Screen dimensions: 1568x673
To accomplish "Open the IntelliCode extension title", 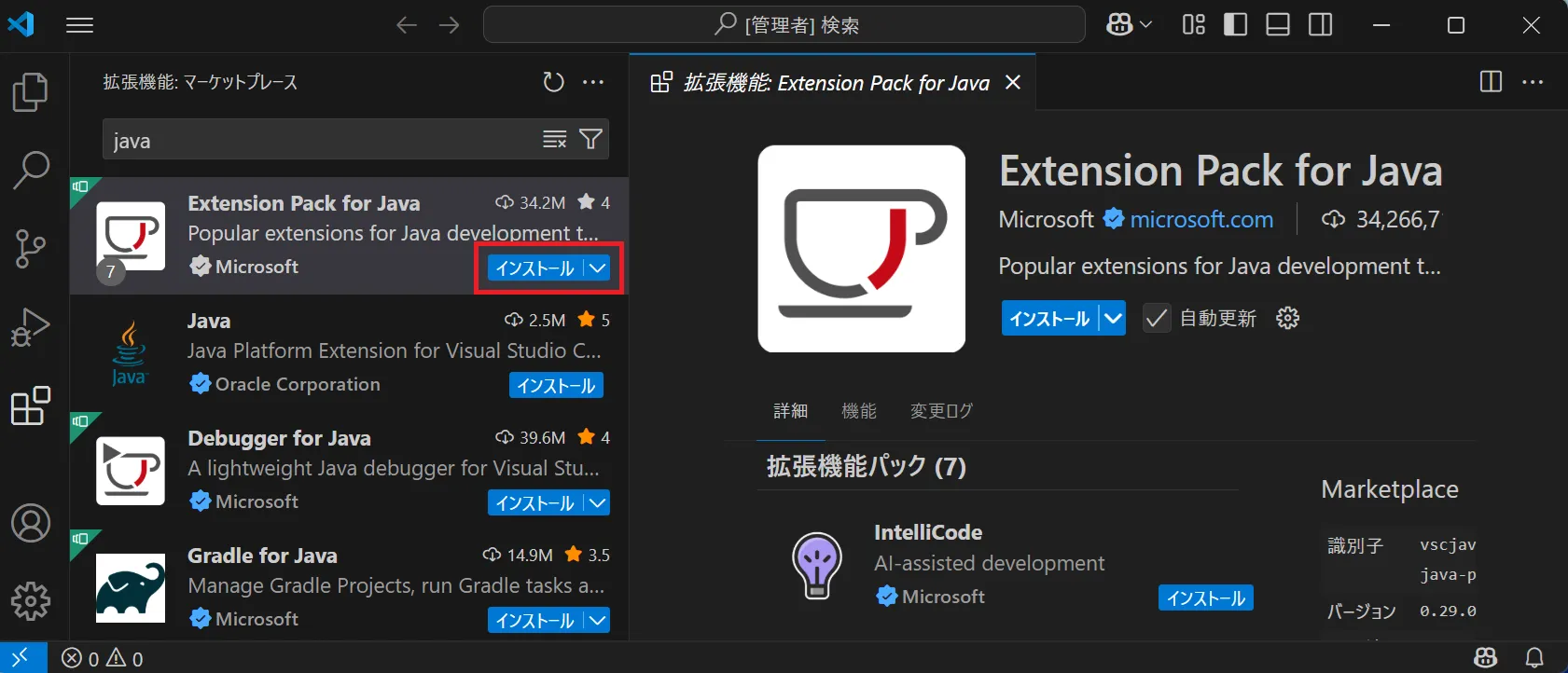I will point(928,532).
